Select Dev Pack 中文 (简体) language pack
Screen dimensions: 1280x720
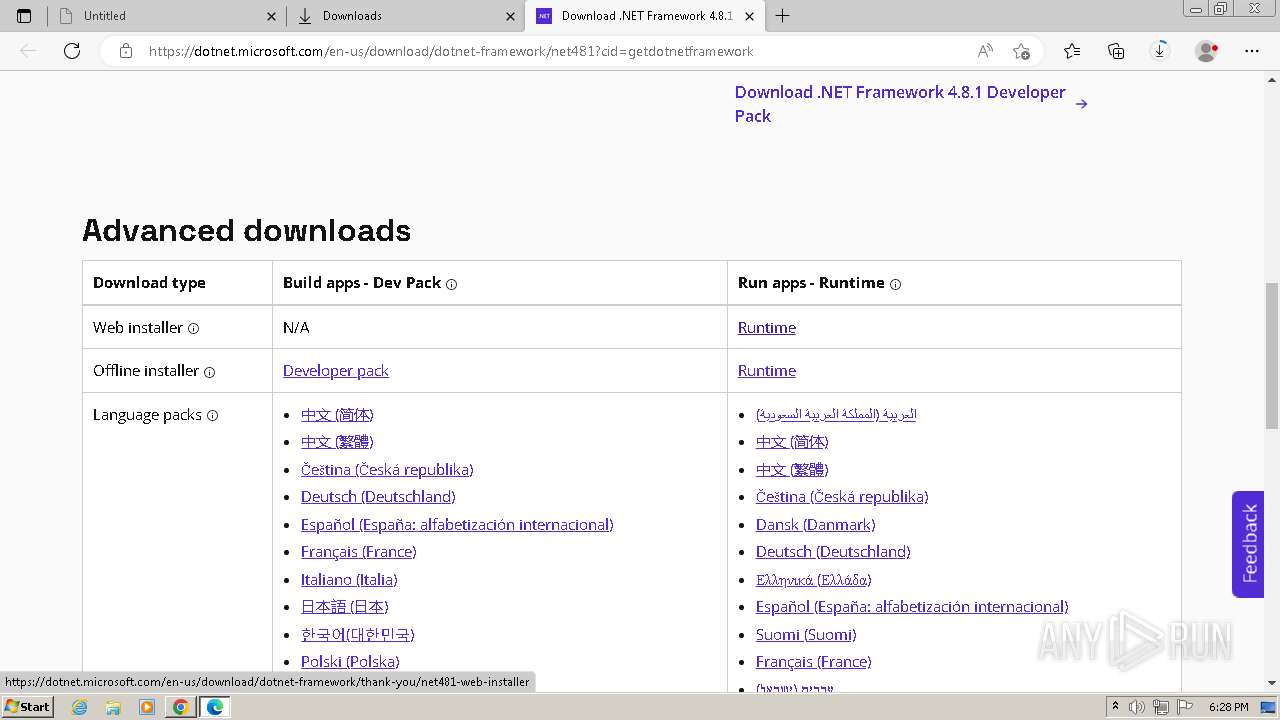point(337,414)
